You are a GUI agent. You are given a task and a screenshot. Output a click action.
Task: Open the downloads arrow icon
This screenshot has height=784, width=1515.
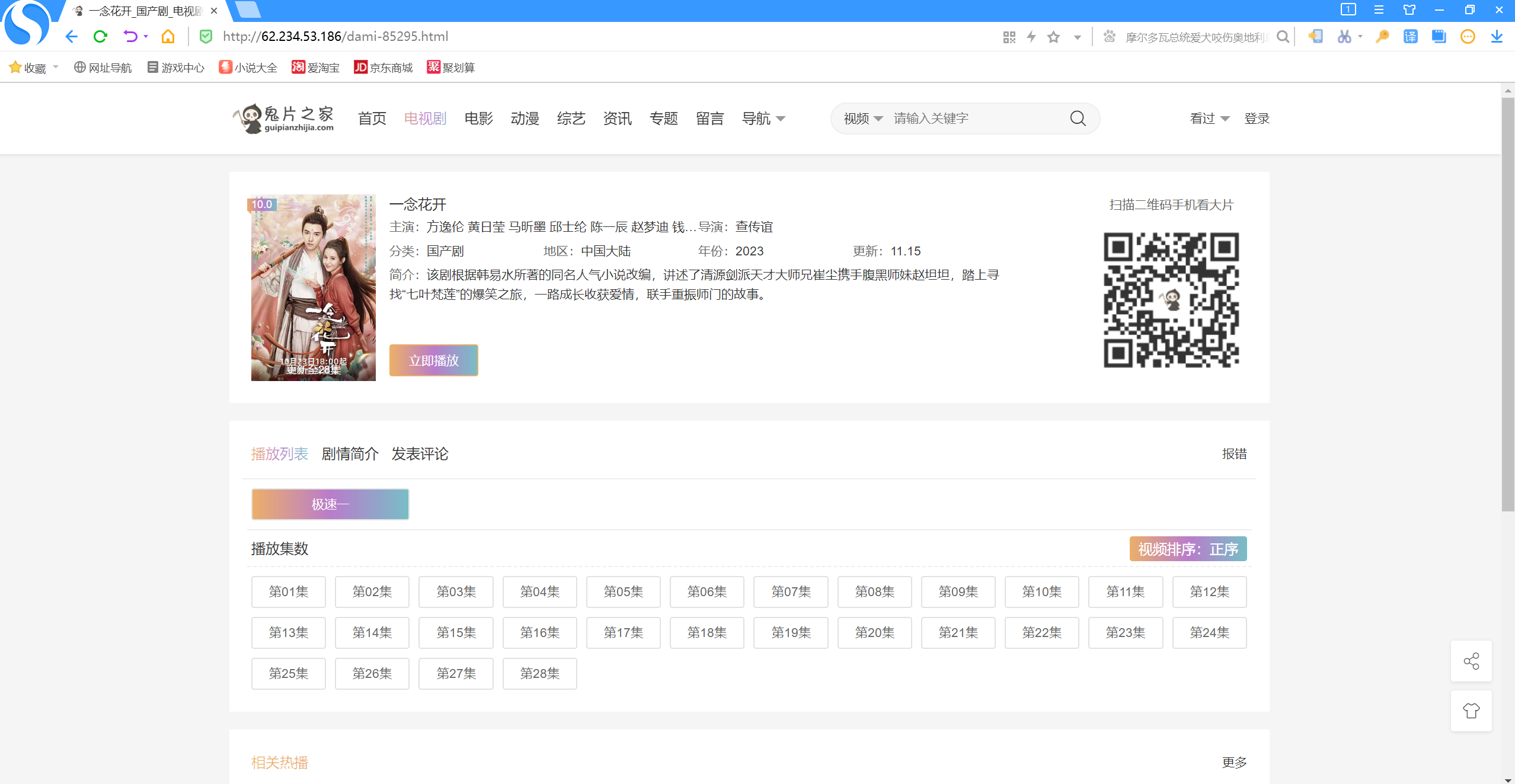coord(1497,37)
